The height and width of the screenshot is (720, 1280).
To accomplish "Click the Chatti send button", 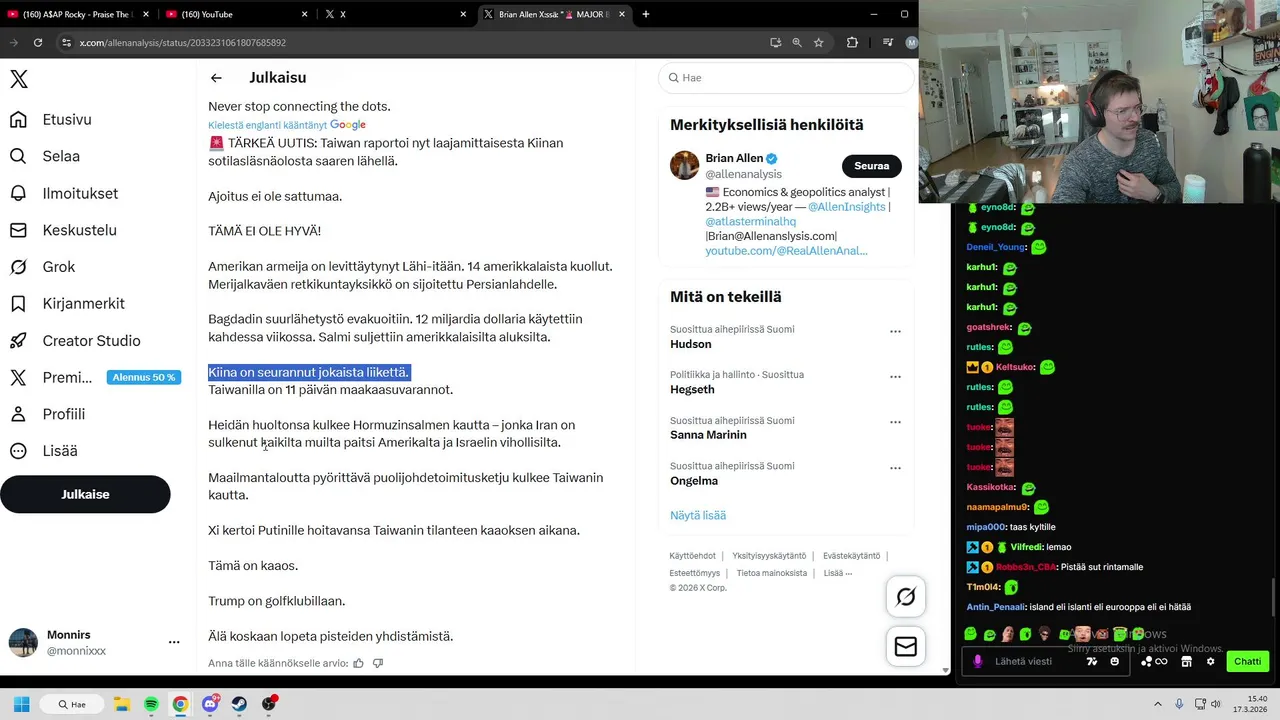I will pyautogui.click(x=1248, y=661).
